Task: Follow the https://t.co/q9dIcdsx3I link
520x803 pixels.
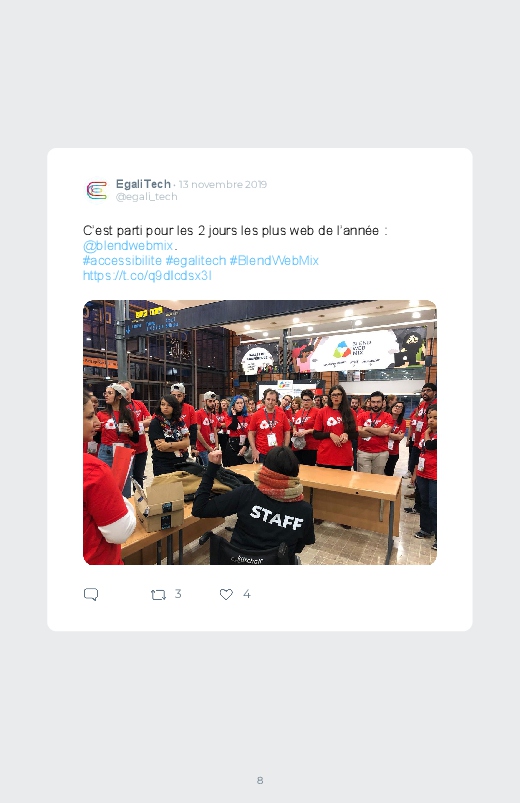Action: pyautogui.click(x=147, y=276)
